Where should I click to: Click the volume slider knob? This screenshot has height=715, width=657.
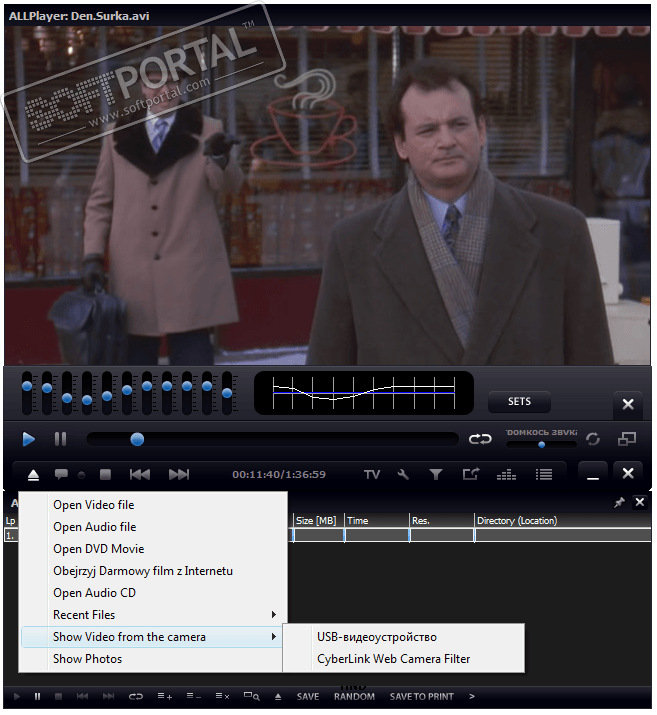click(543, 446)
